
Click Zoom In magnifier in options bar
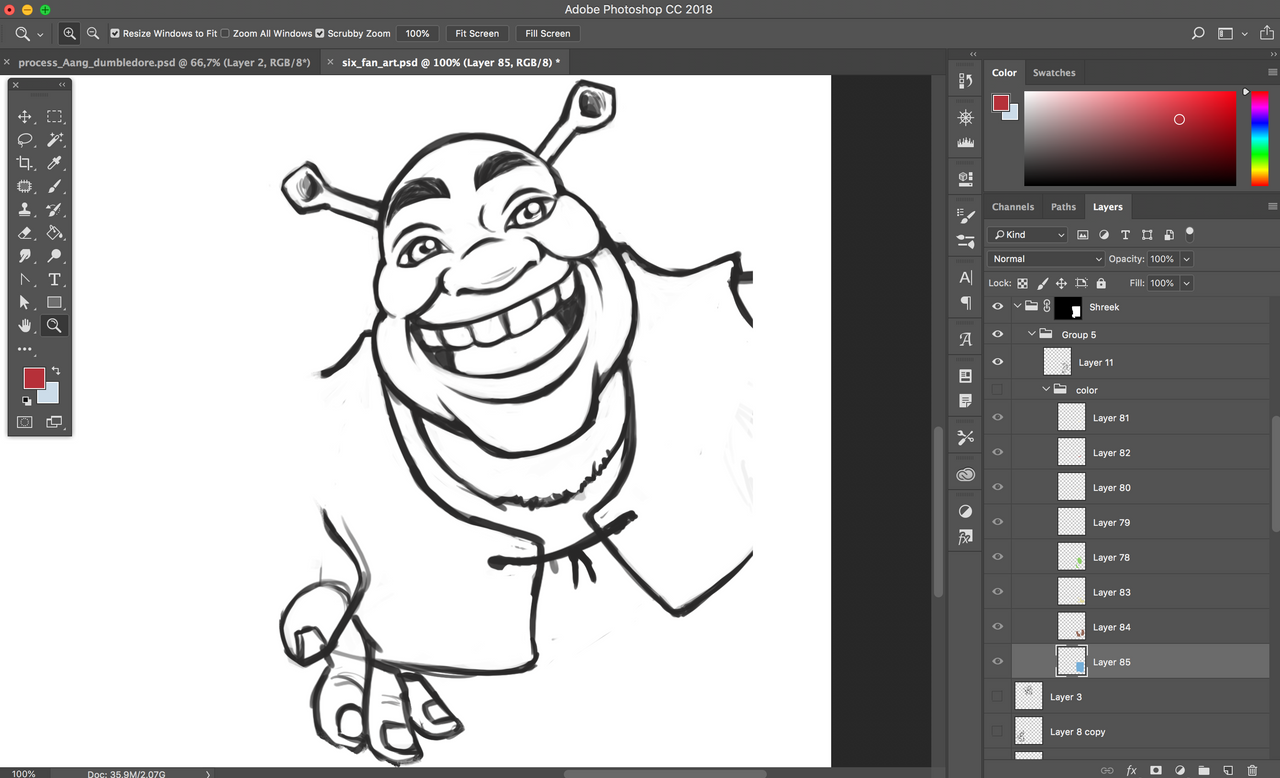click(x=69, y=33)
